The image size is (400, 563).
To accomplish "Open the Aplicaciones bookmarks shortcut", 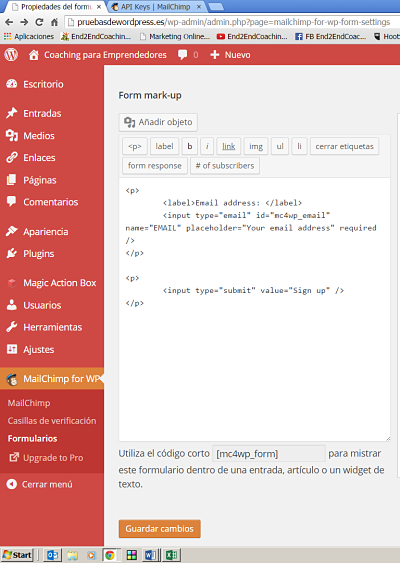I will point(28,36).
